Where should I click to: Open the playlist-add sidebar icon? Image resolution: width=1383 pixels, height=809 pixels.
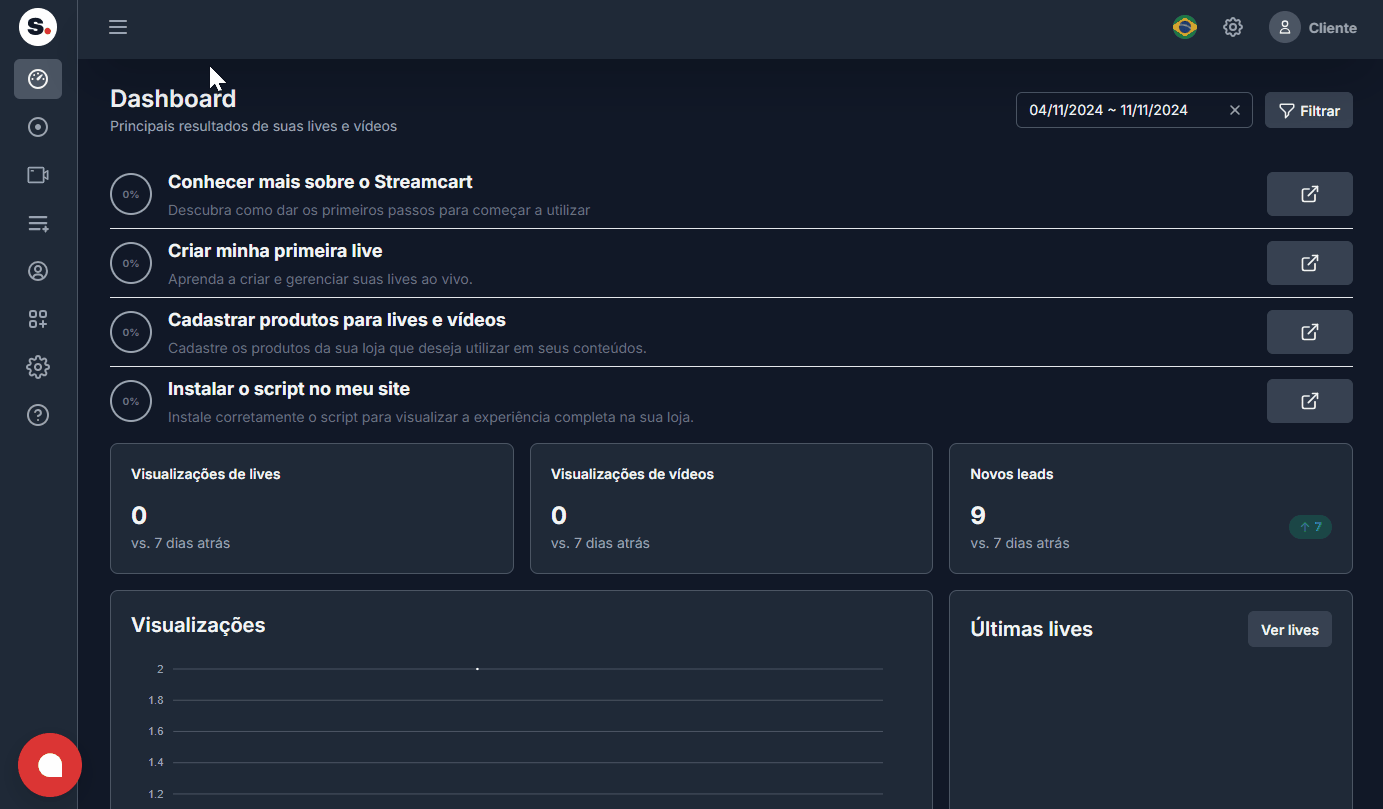pos(38,223)
